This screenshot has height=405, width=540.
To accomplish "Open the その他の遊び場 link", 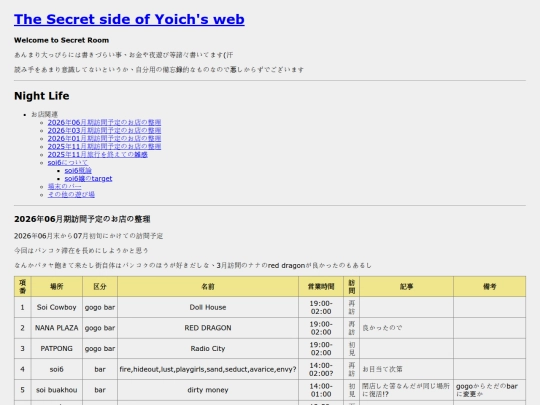I will click(x=71, y=195).
